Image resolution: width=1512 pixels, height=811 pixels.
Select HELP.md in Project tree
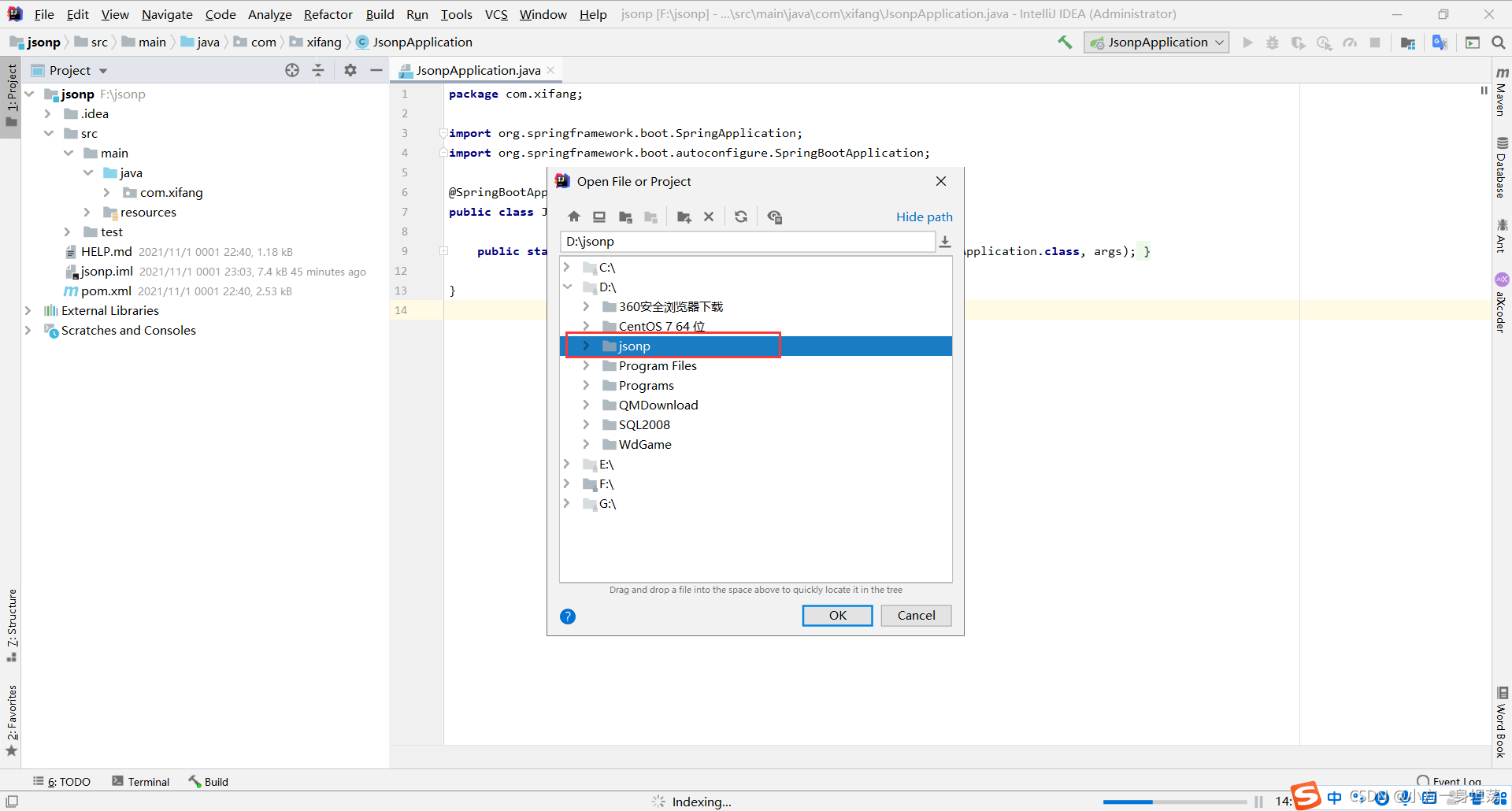click(x=106, y=251)
